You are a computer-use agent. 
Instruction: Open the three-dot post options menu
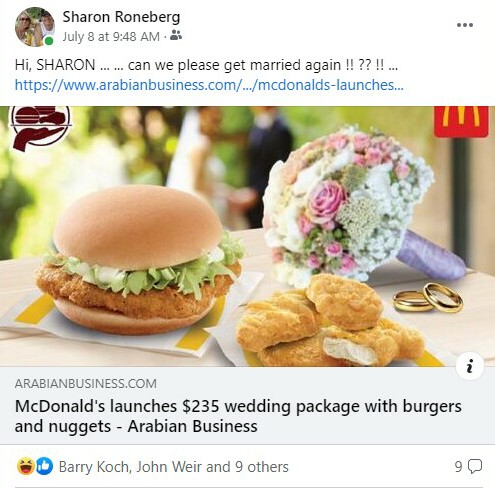pos(465,25)
